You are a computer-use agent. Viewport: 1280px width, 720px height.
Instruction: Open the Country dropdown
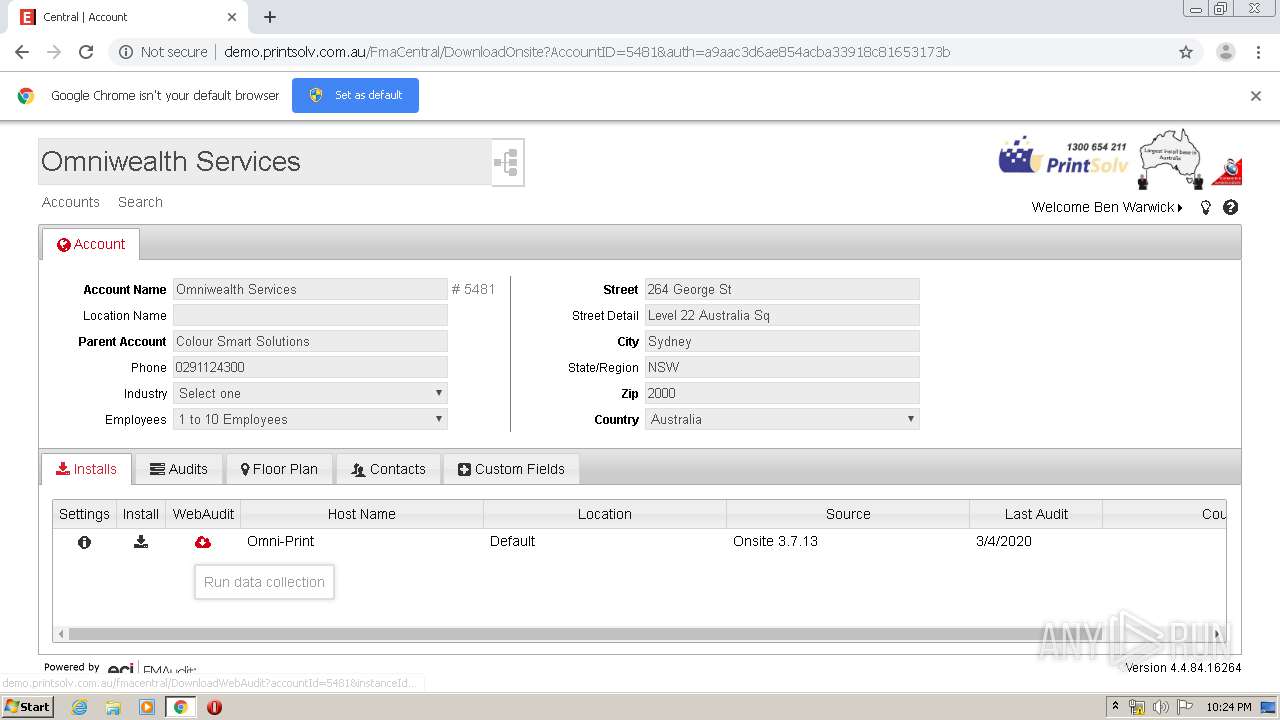(782, 419)
